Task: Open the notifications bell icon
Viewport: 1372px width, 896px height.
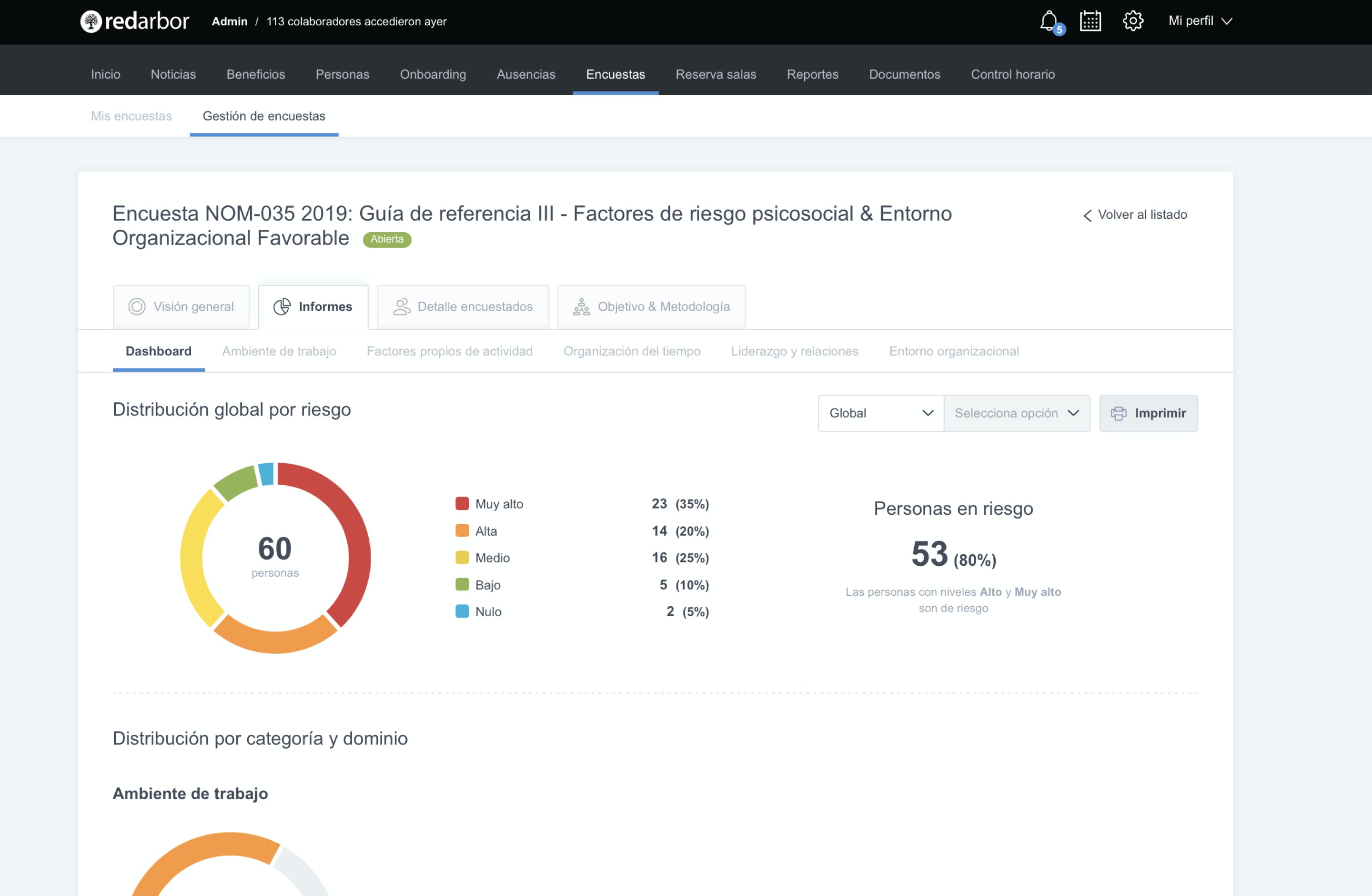Action: coord(1049,21)
